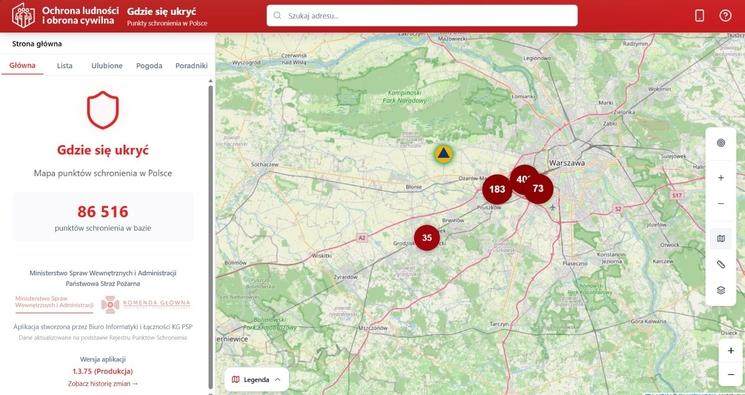
Task: Click the red shield icon in the sidebar
Action: coord(103,110)
